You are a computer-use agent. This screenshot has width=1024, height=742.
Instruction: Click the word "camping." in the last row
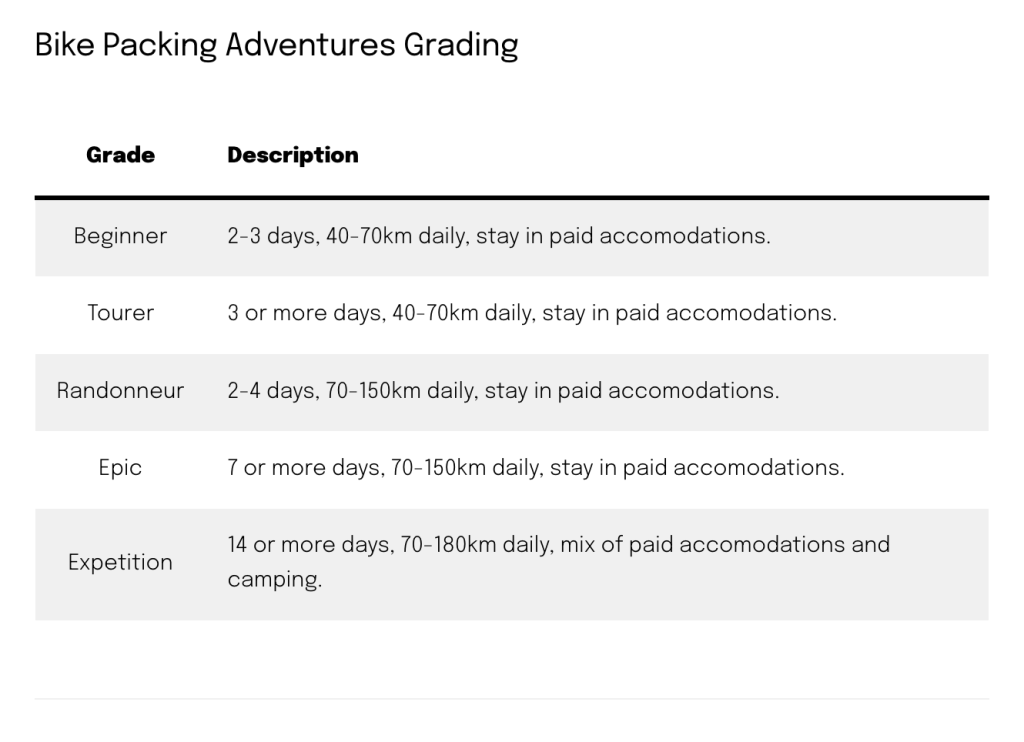pos(274,580)
